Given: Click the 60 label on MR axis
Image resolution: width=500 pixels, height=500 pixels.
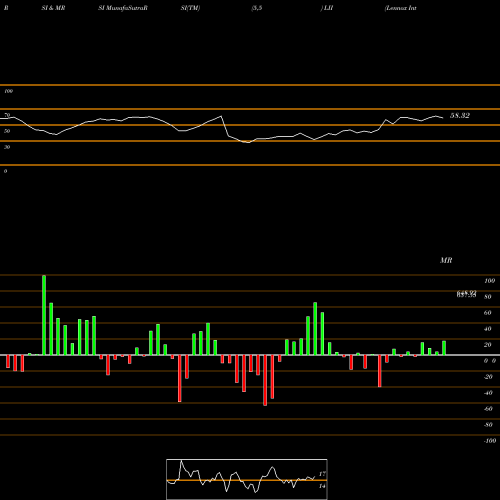Looking at the screenshot, I should pos(488,313).
